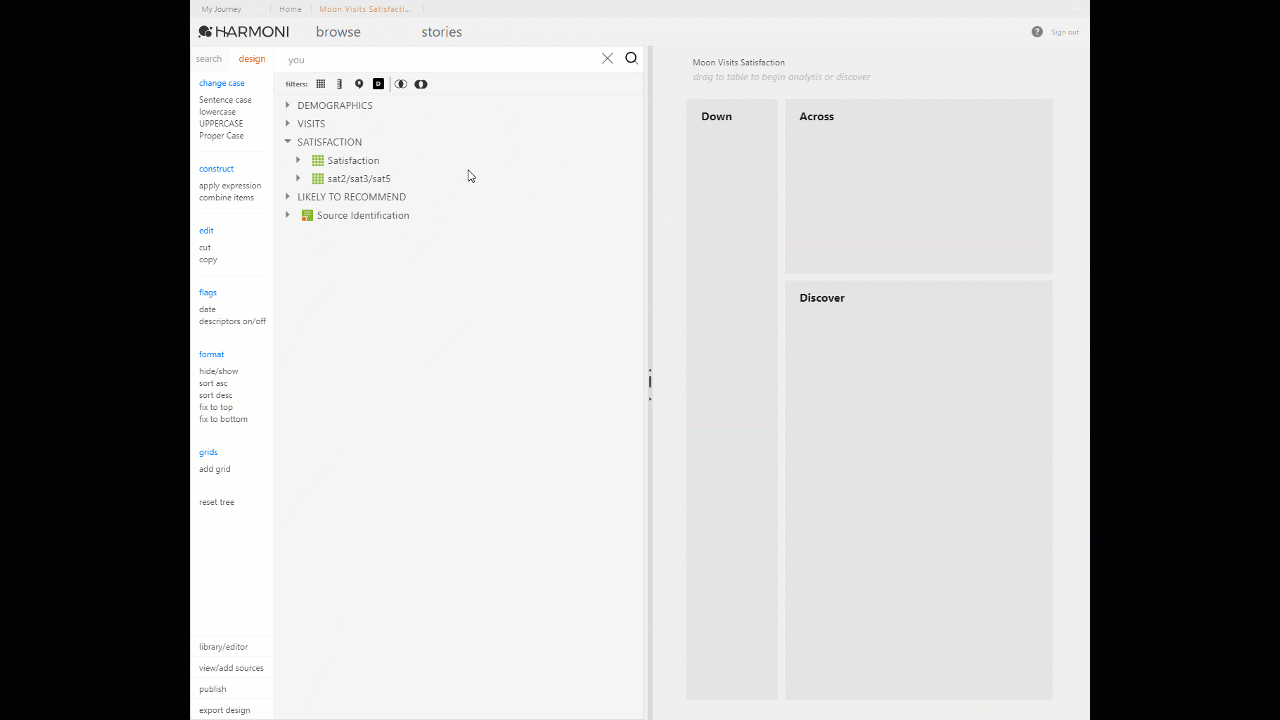Expand the sat2/sat3/sat5 node

click(x=298, y=178)
